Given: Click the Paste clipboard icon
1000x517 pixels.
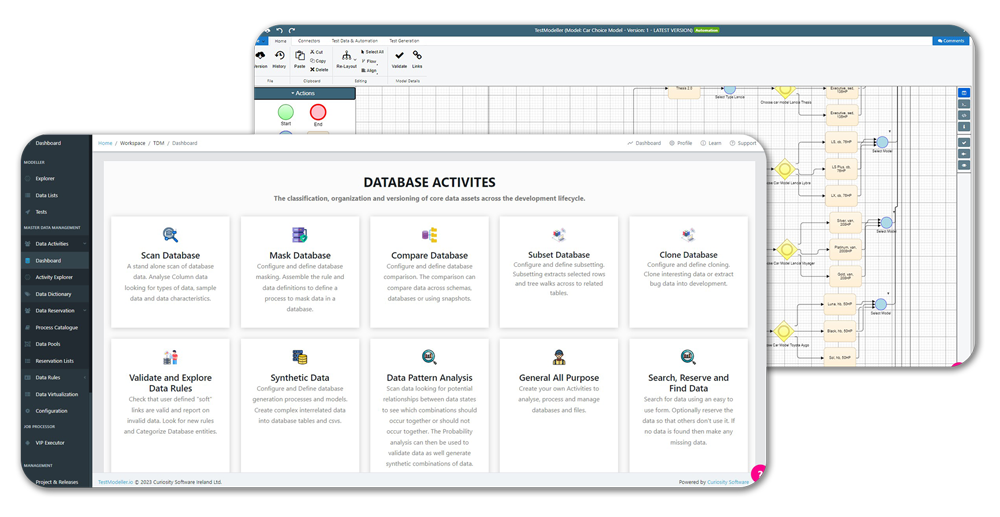Looking at the screenshot, I should coord(299,56).
